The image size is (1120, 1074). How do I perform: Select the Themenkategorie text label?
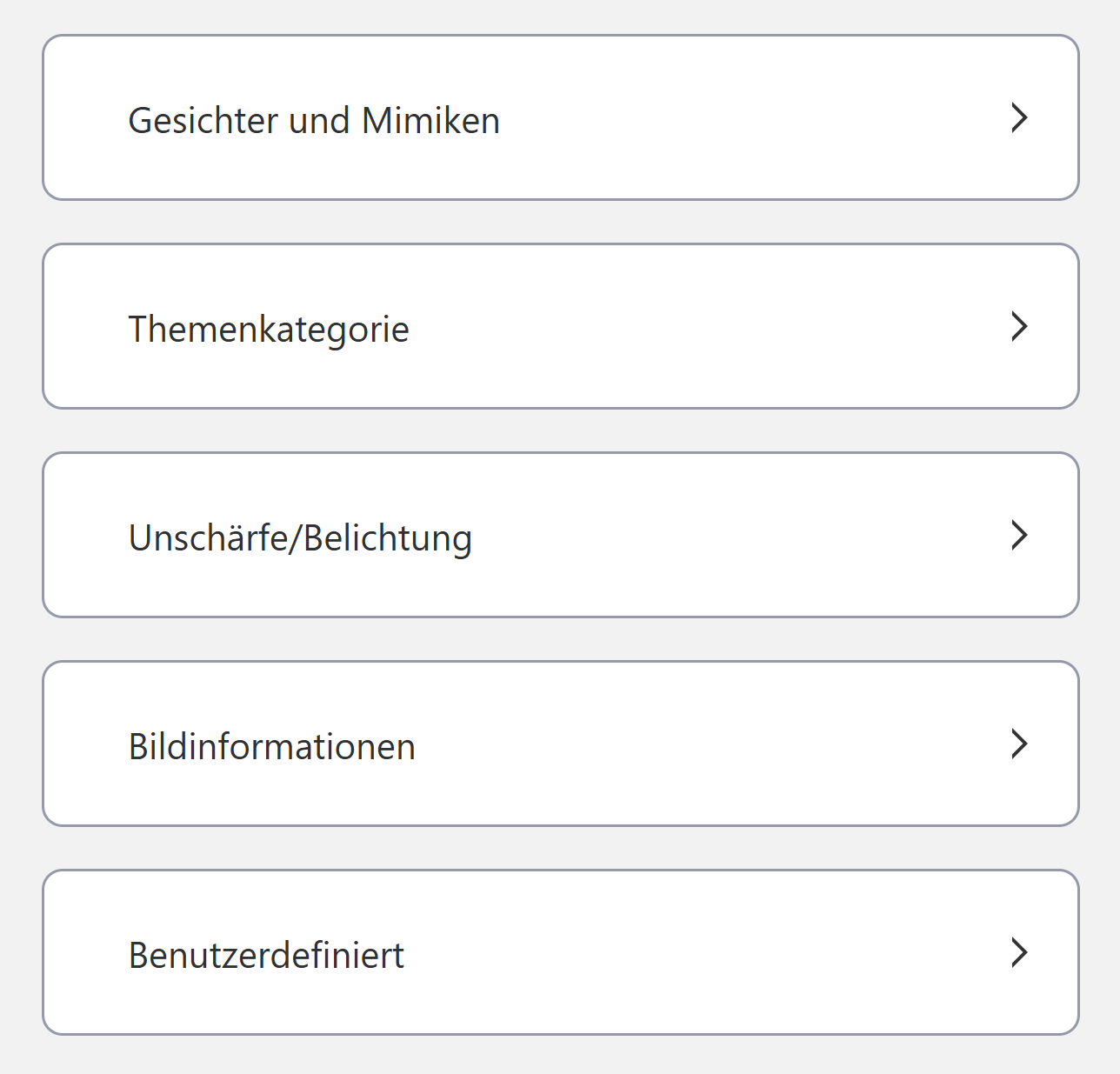pos(269,329)
